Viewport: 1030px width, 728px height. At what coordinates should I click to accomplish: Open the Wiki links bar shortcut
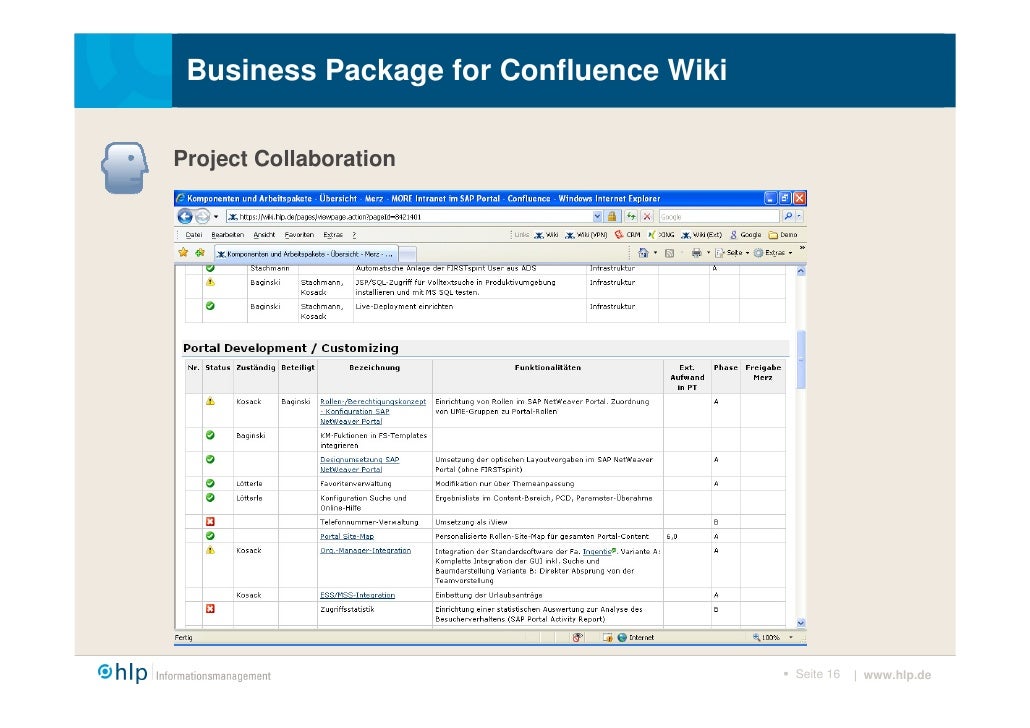tap(546, 235)
